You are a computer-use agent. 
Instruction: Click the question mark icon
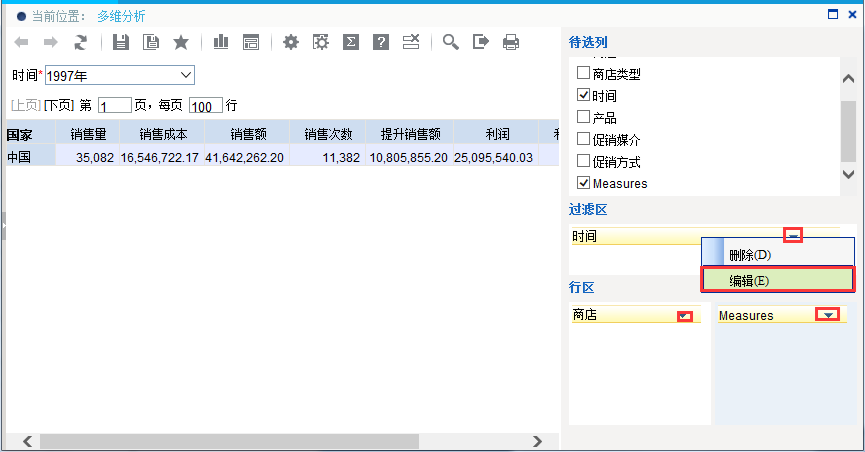[x=381, y=42]
